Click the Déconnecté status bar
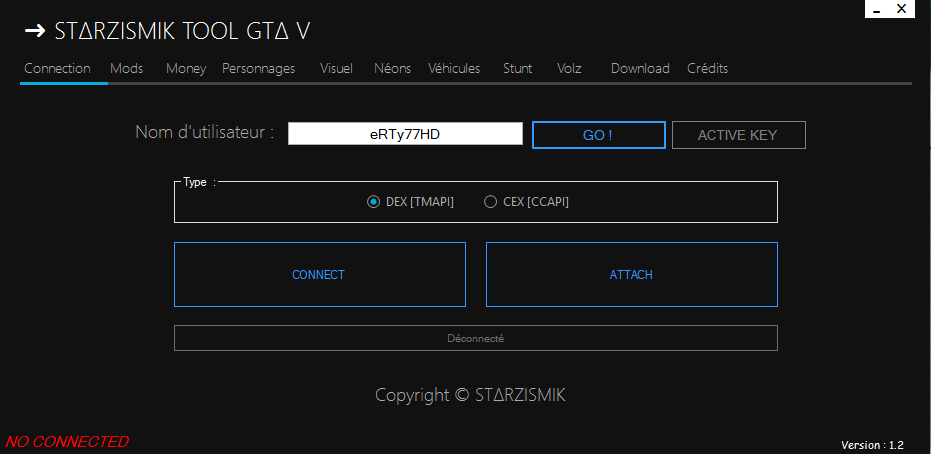The image size is (931, 454). [476, 338]
